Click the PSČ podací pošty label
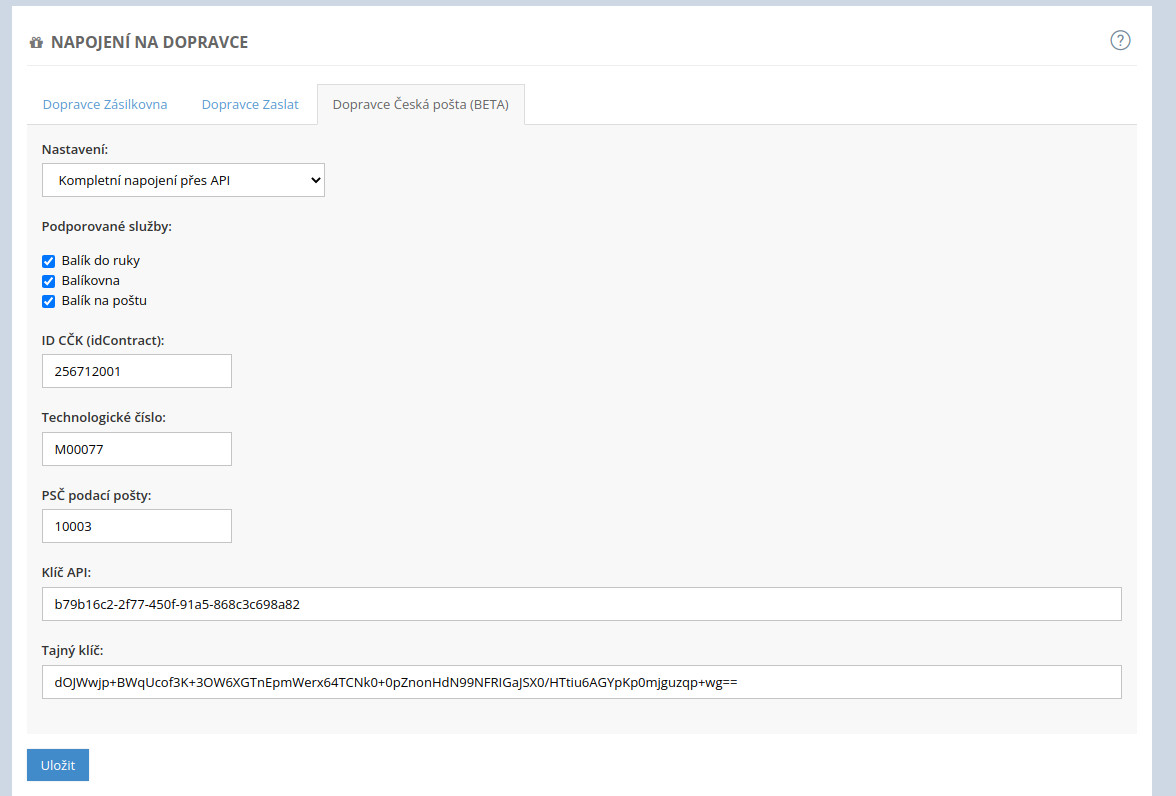The image size is (1176, 796). [96, 495]
